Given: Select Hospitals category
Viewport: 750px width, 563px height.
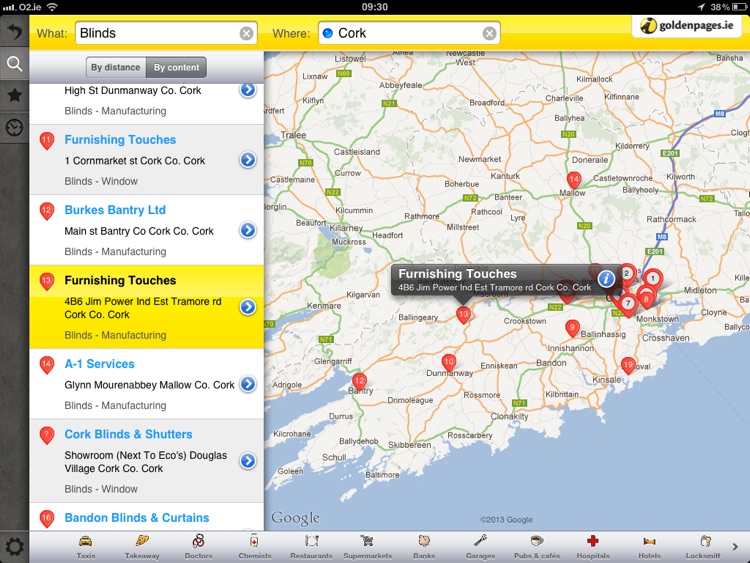Looking at the screenshot, I should (x=593, y=547).
